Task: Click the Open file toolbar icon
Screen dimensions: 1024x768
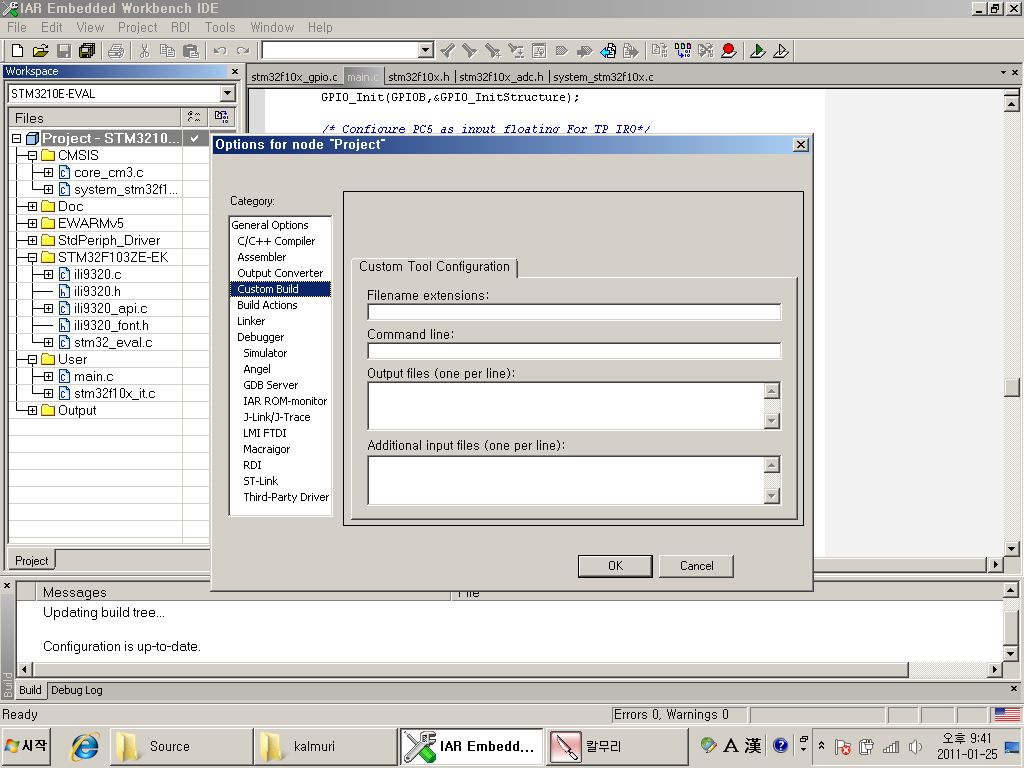Action: coord(40,51)
